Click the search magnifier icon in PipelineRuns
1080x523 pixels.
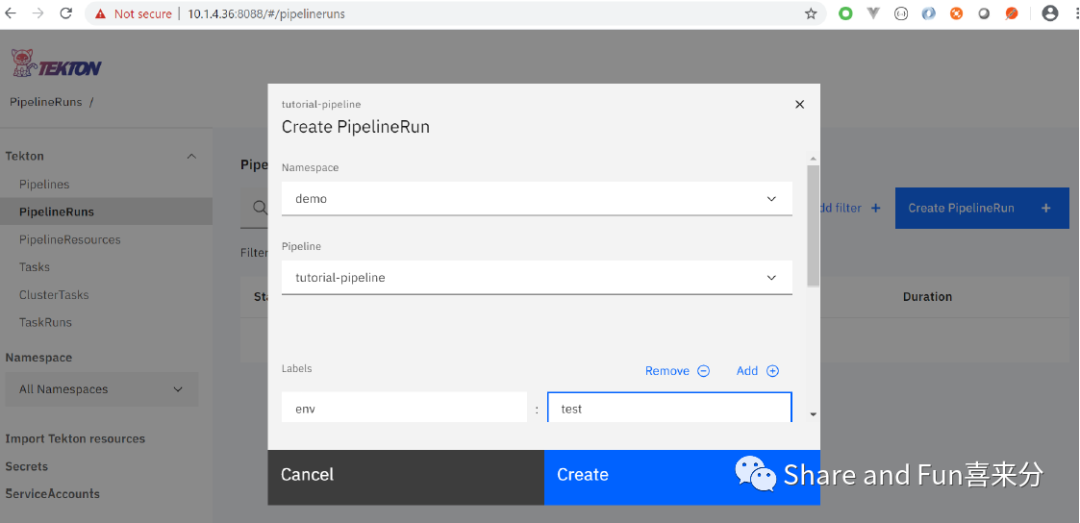(260, 208)
